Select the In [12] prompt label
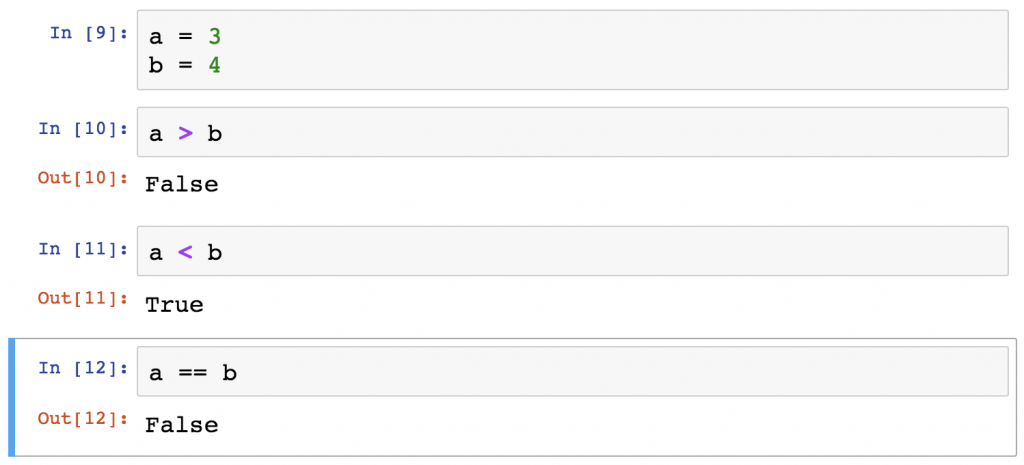The image size is (1024, 465). [x=83, y=368]
